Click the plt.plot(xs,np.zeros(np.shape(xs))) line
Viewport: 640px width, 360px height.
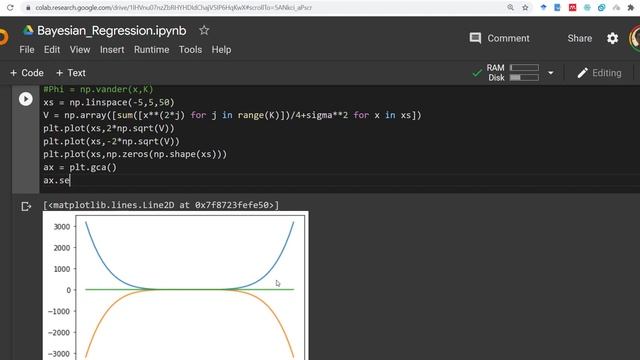click(x=135, y=154)
